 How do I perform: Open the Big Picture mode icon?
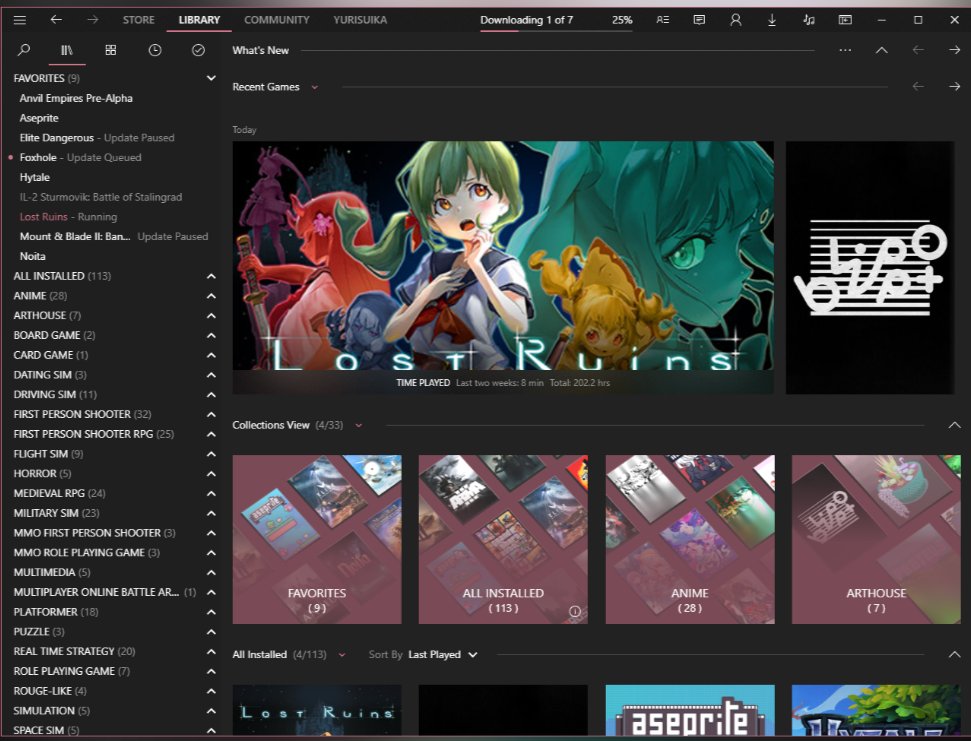[x=845, y=20]
